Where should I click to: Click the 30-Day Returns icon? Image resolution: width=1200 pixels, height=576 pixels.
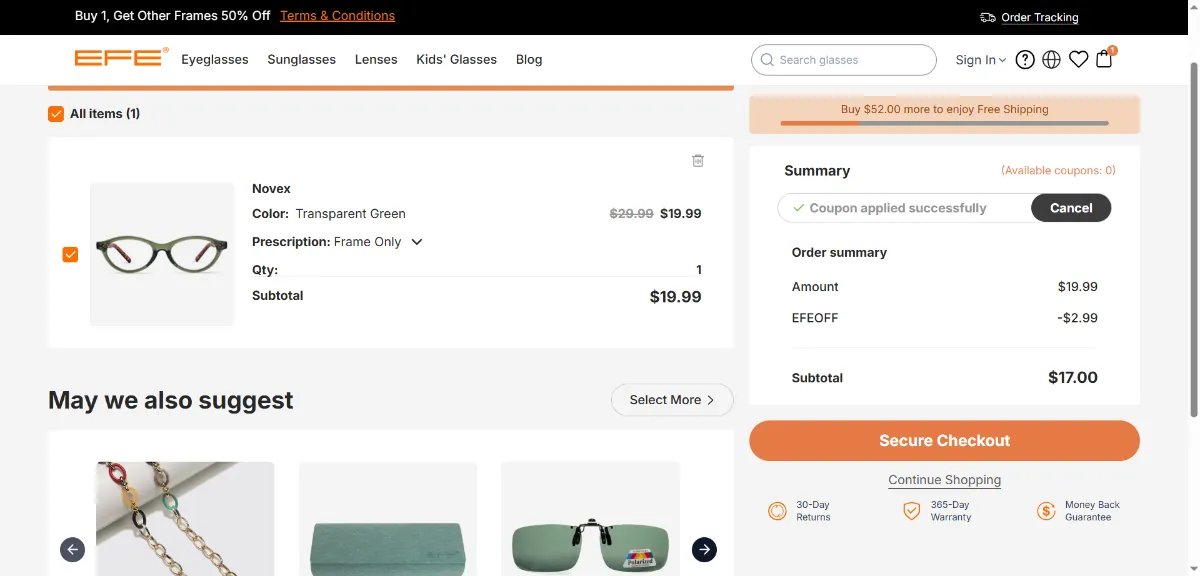point(777,511)
